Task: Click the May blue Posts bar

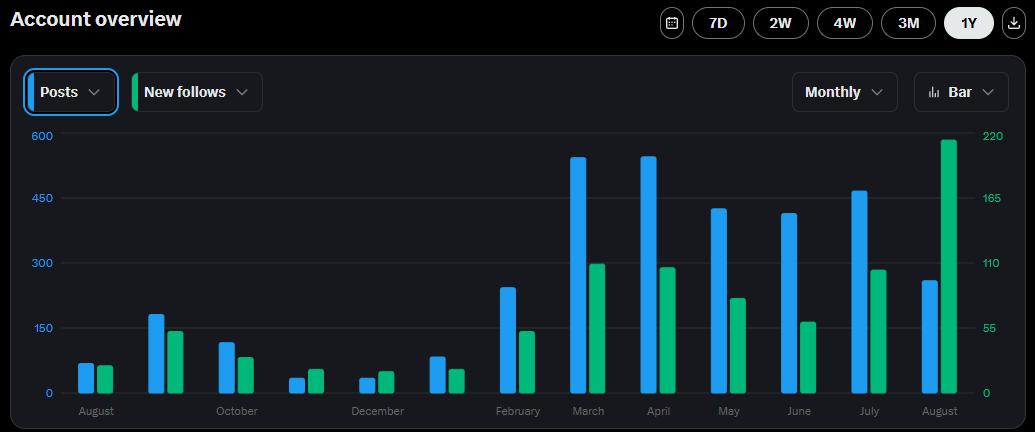Action: coord(719,301)
